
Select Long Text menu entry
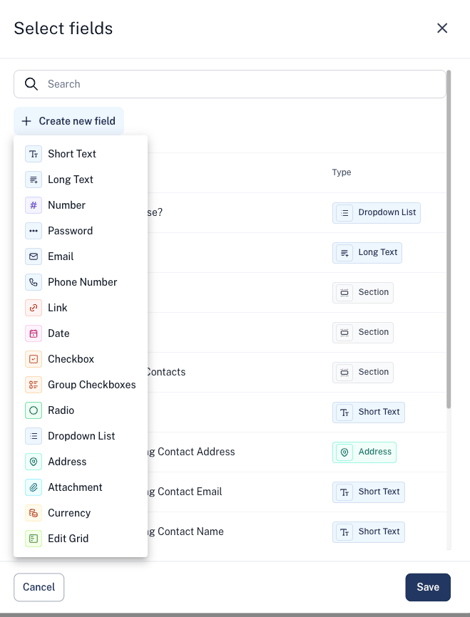(80, 179)
